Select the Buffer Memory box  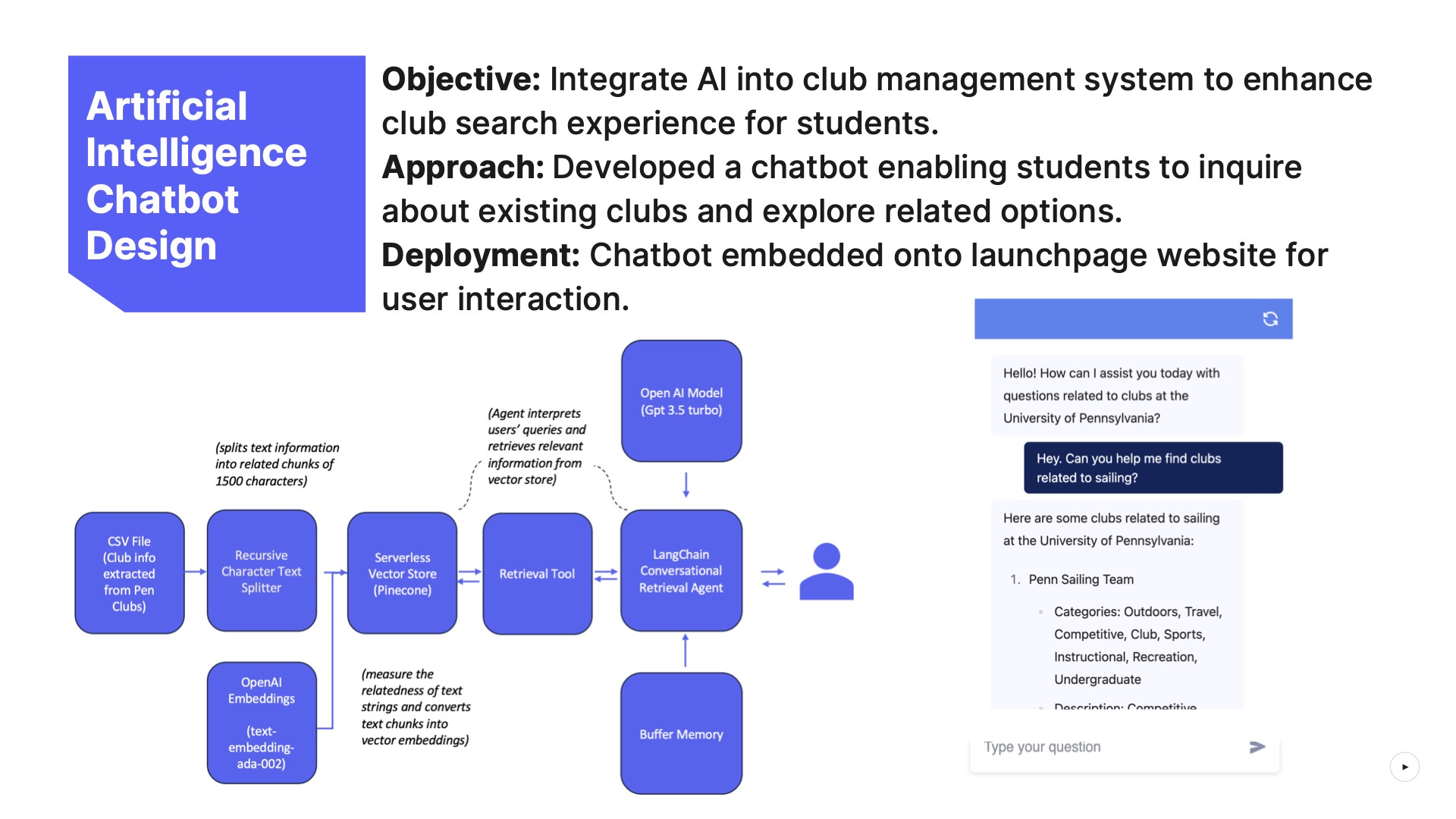coord(681,733)
